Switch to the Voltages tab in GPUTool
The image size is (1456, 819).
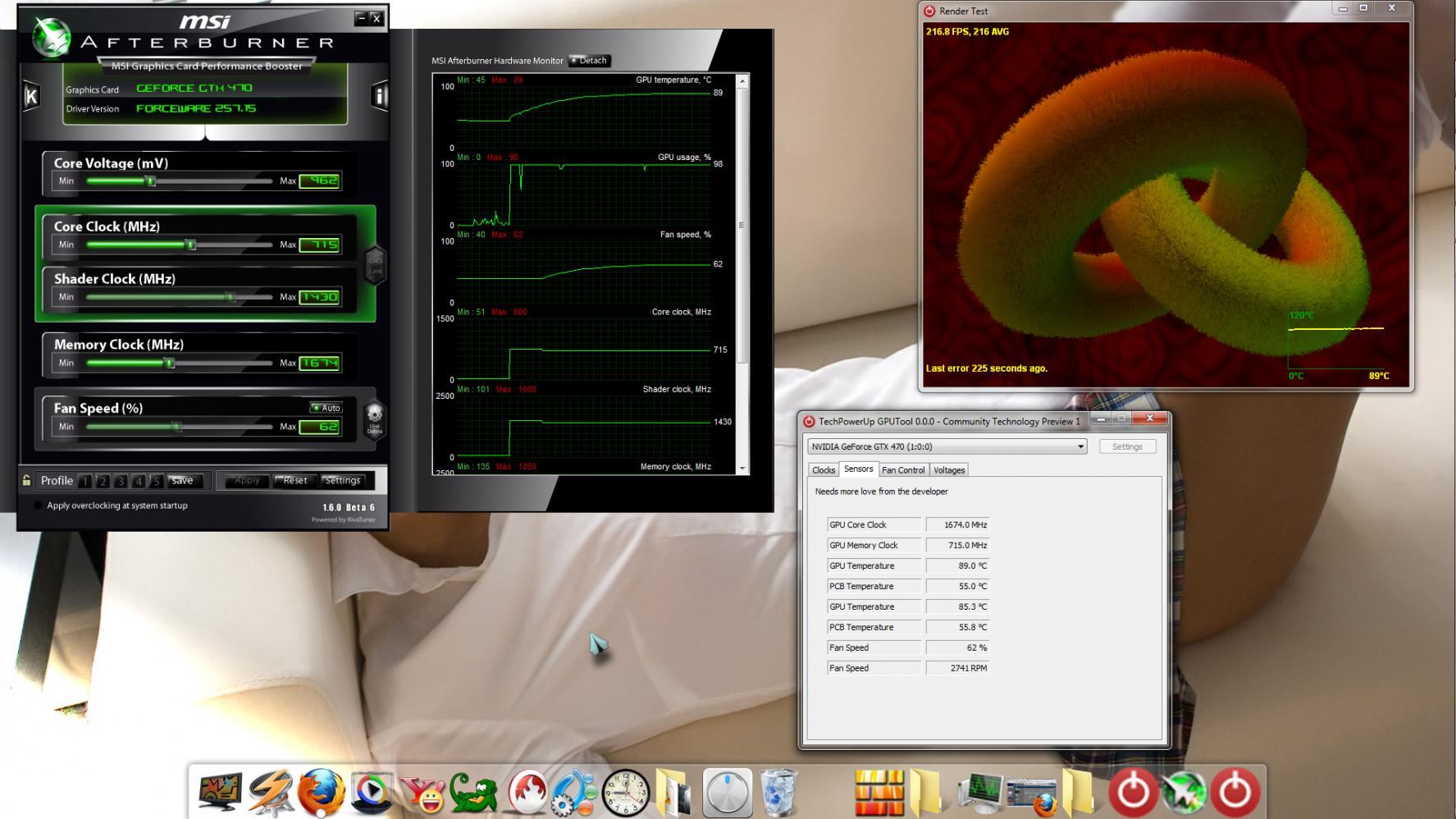tap(949, 470)
